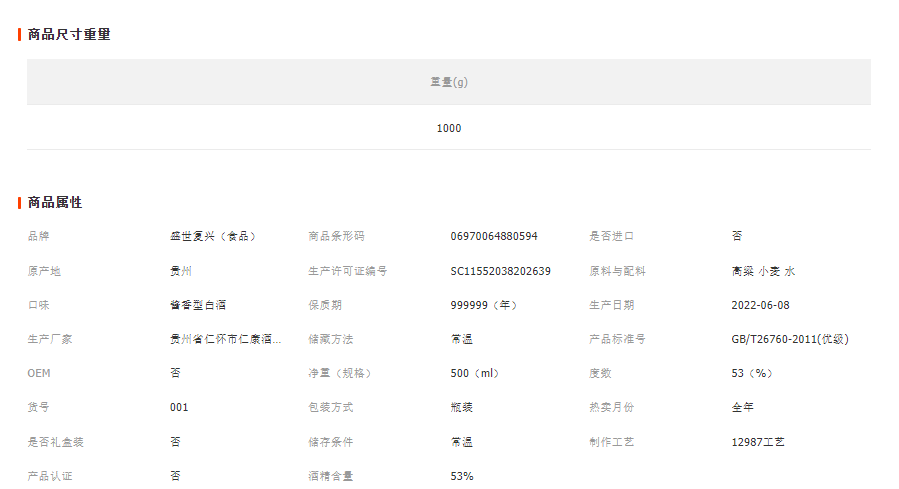Click the 重量(g) table header
The image size is (899, 489).
point(449,82)
